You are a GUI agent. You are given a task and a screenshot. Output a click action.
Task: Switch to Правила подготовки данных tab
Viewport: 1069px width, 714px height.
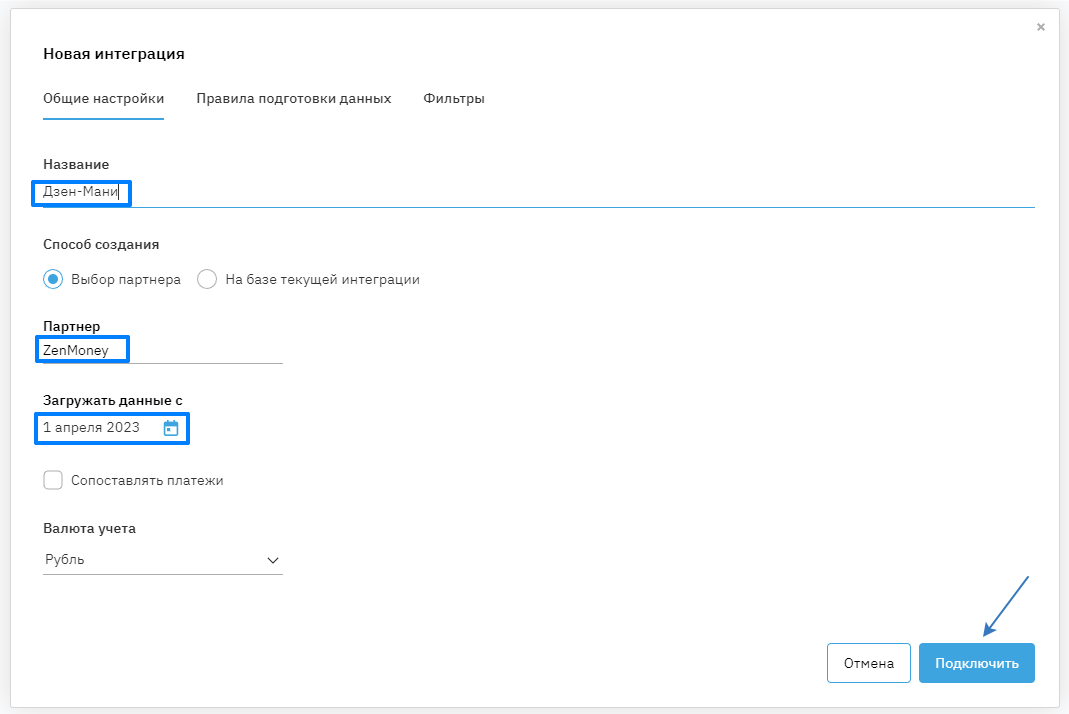[x=293, y=99]
